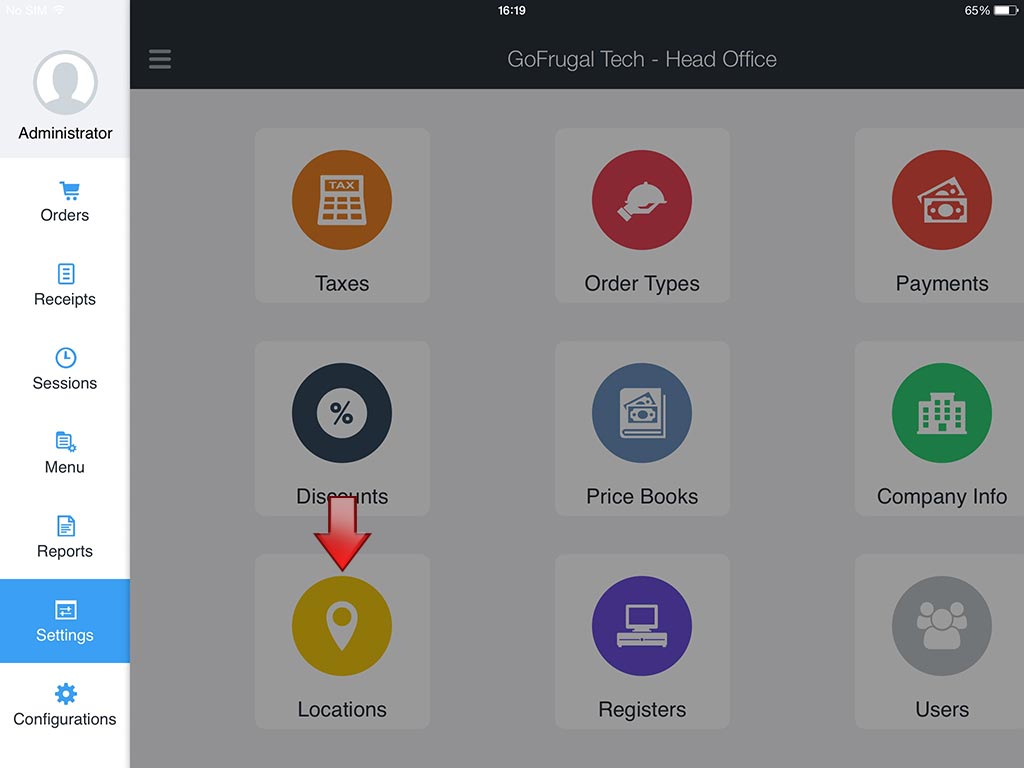1024x768 pixels.
Task: Open the Registers icon
Action: [x=642, y=626]
